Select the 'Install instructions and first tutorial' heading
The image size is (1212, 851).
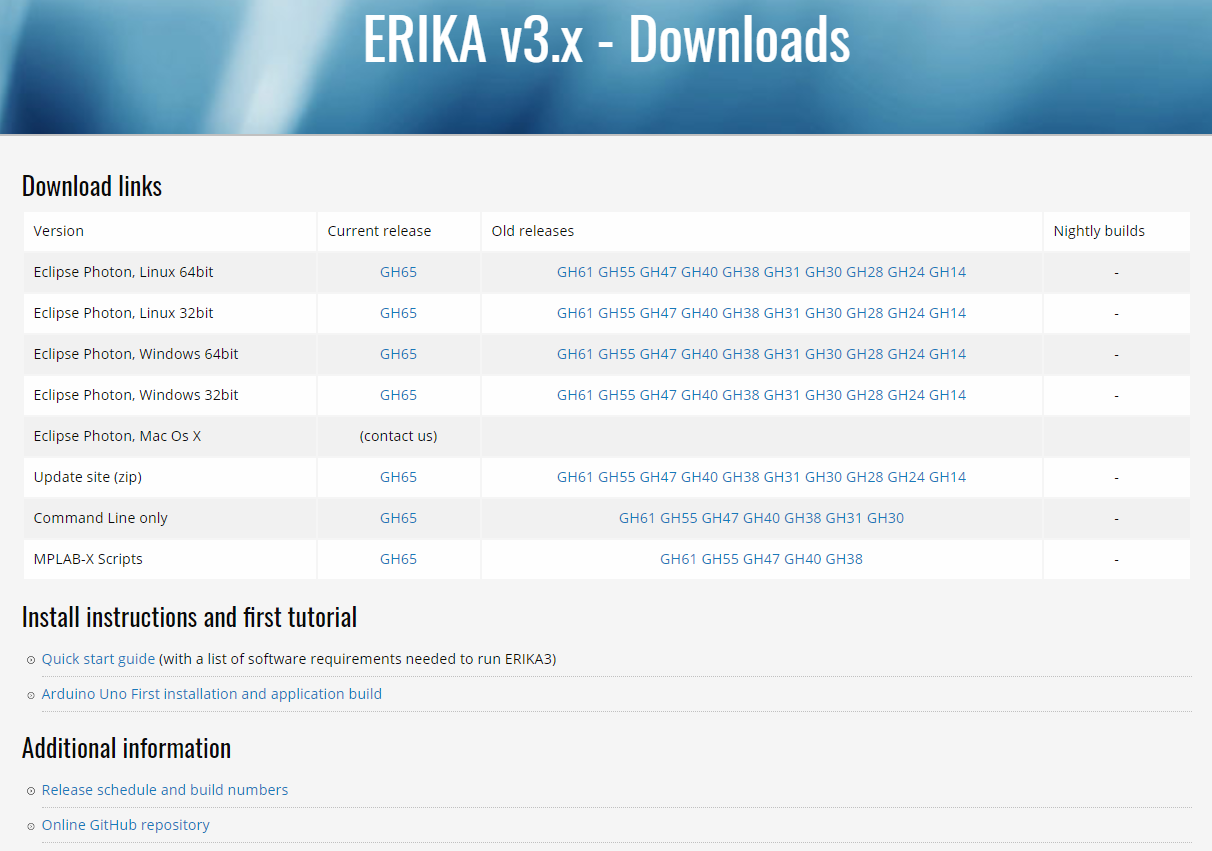pyautogui.click(x=189, y=617)
